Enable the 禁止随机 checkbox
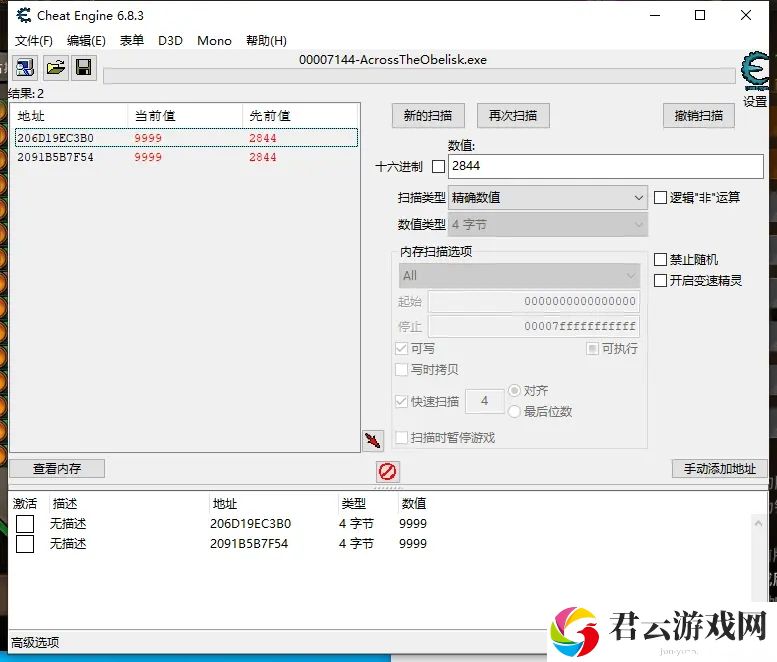Image resolution: width=777 pixels, height=662 pixels. (x=660, y=260)
